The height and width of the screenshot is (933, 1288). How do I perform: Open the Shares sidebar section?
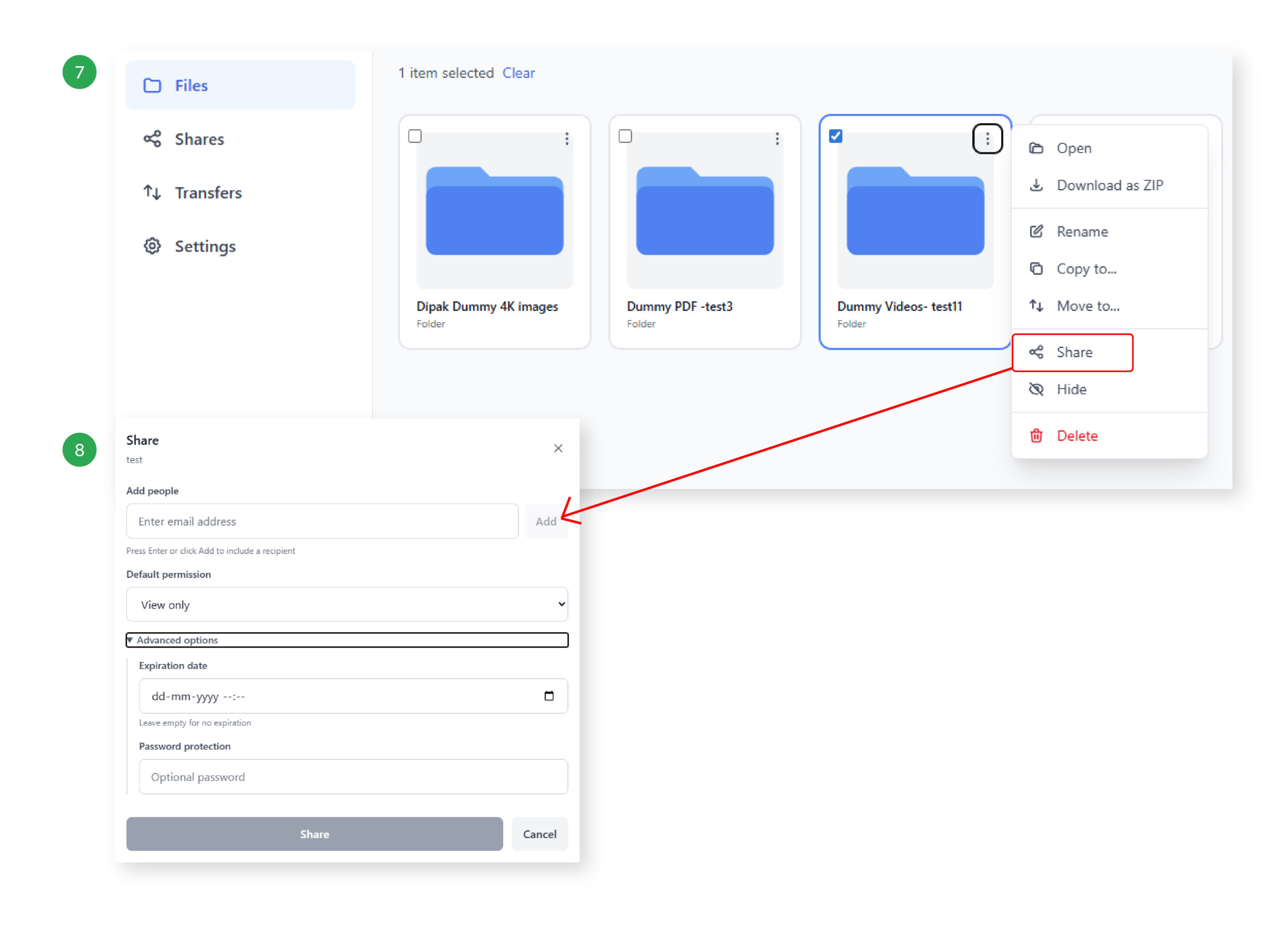(198, 139)
